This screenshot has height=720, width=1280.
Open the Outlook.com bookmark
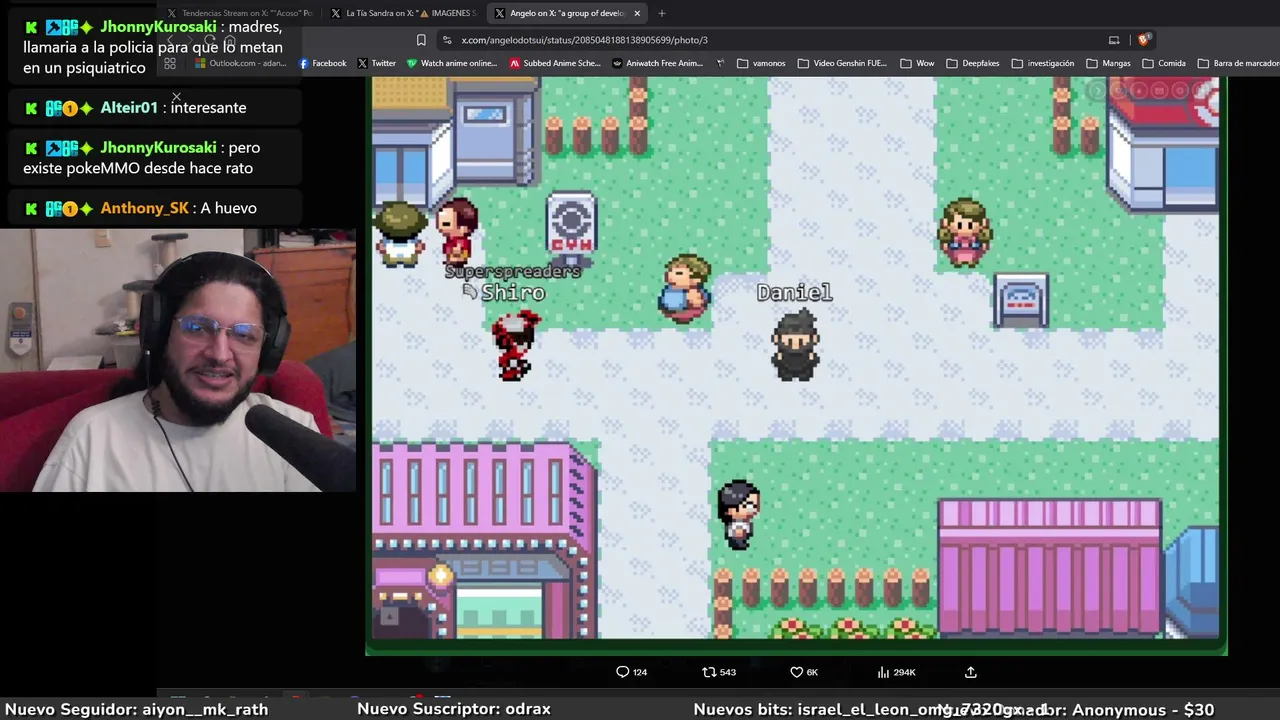tap(241, 63)
